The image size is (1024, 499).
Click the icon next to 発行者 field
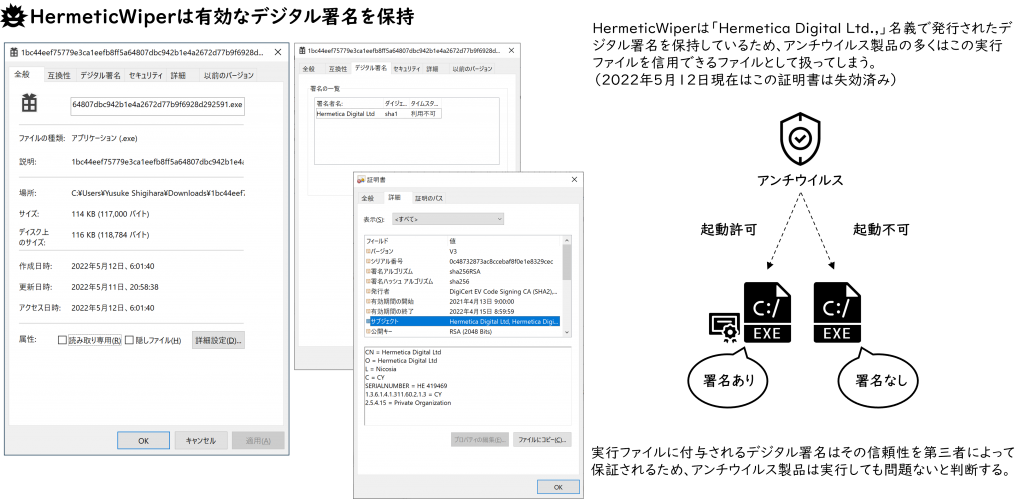[368, 291]
